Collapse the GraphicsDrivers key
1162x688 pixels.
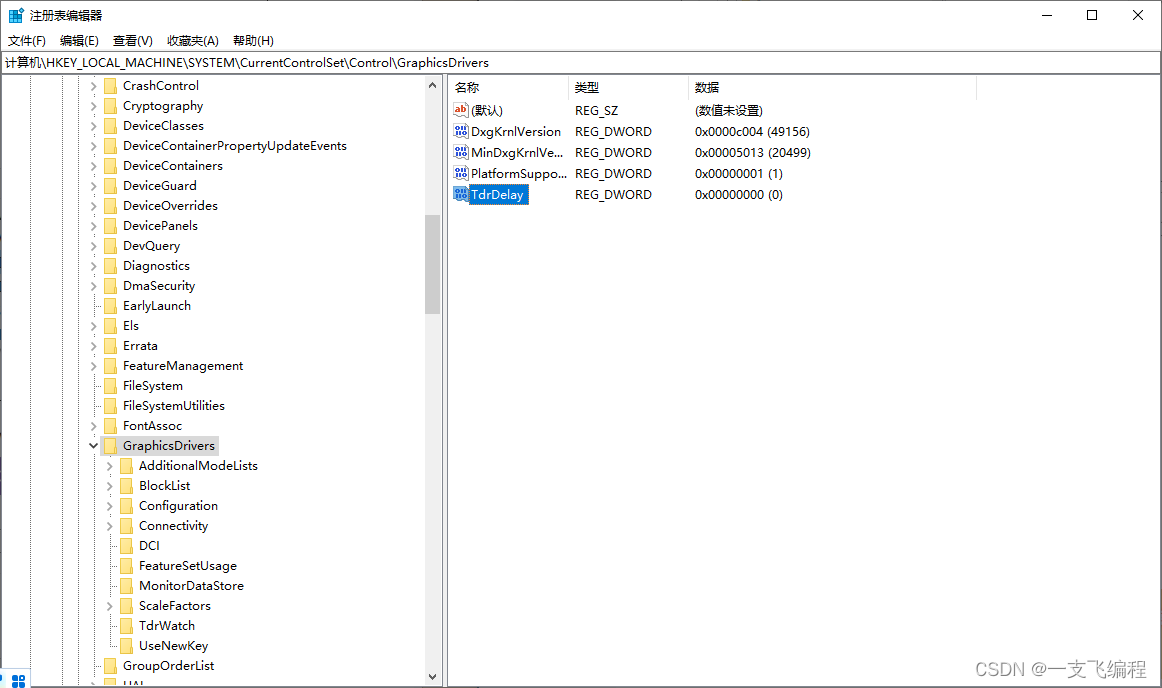[x=93, y=446]
